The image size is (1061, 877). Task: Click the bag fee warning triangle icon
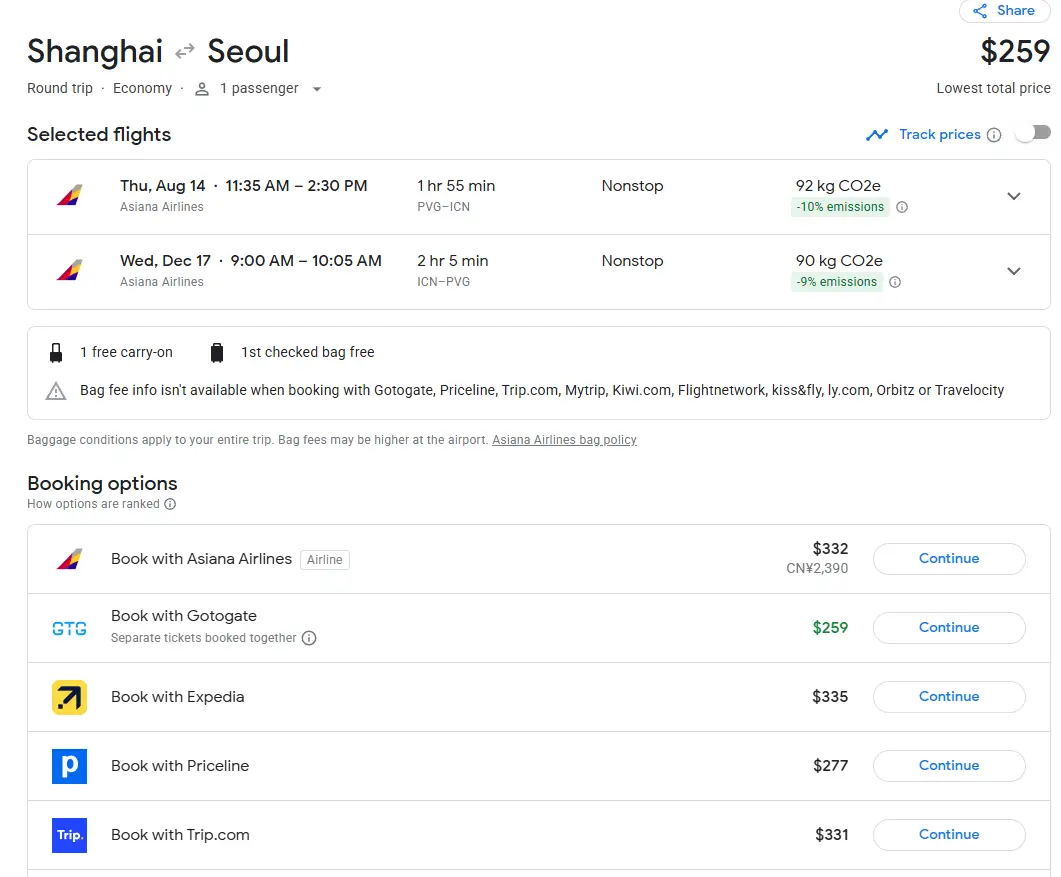(56, 391)
